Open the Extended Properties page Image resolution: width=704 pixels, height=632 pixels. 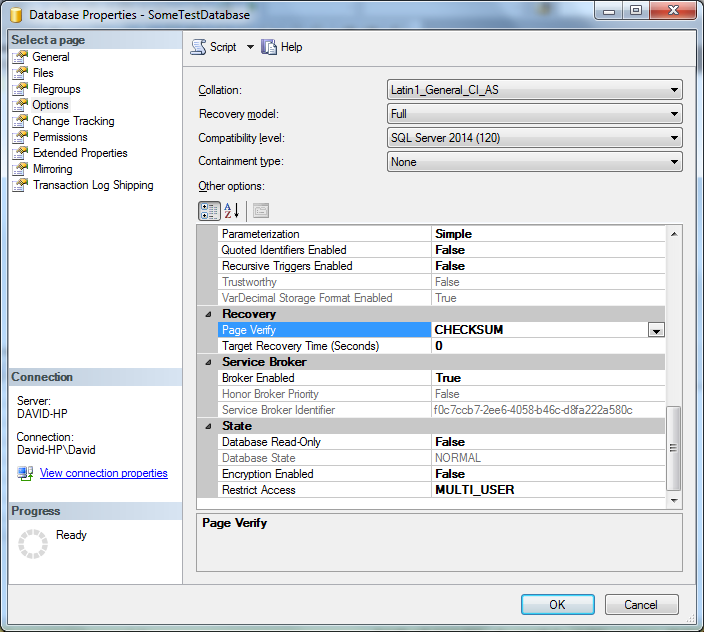(x=80, y=153)
